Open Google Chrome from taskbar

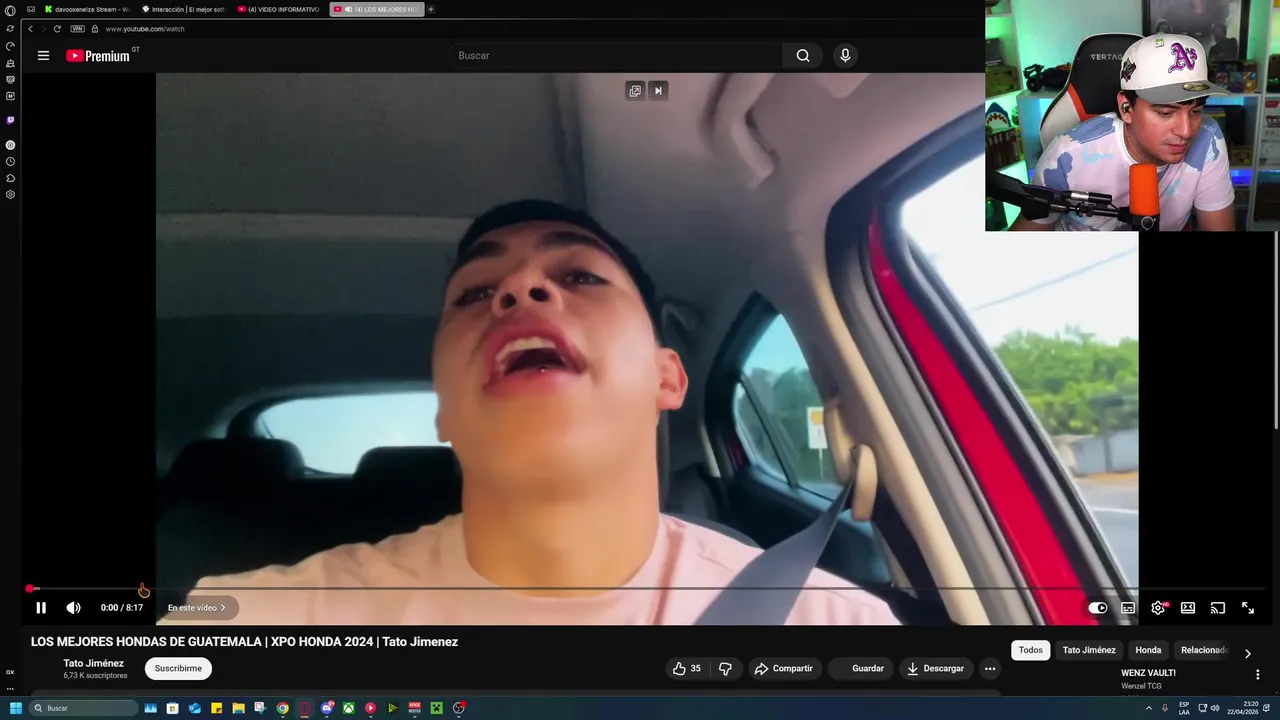[x=283, y=708]
